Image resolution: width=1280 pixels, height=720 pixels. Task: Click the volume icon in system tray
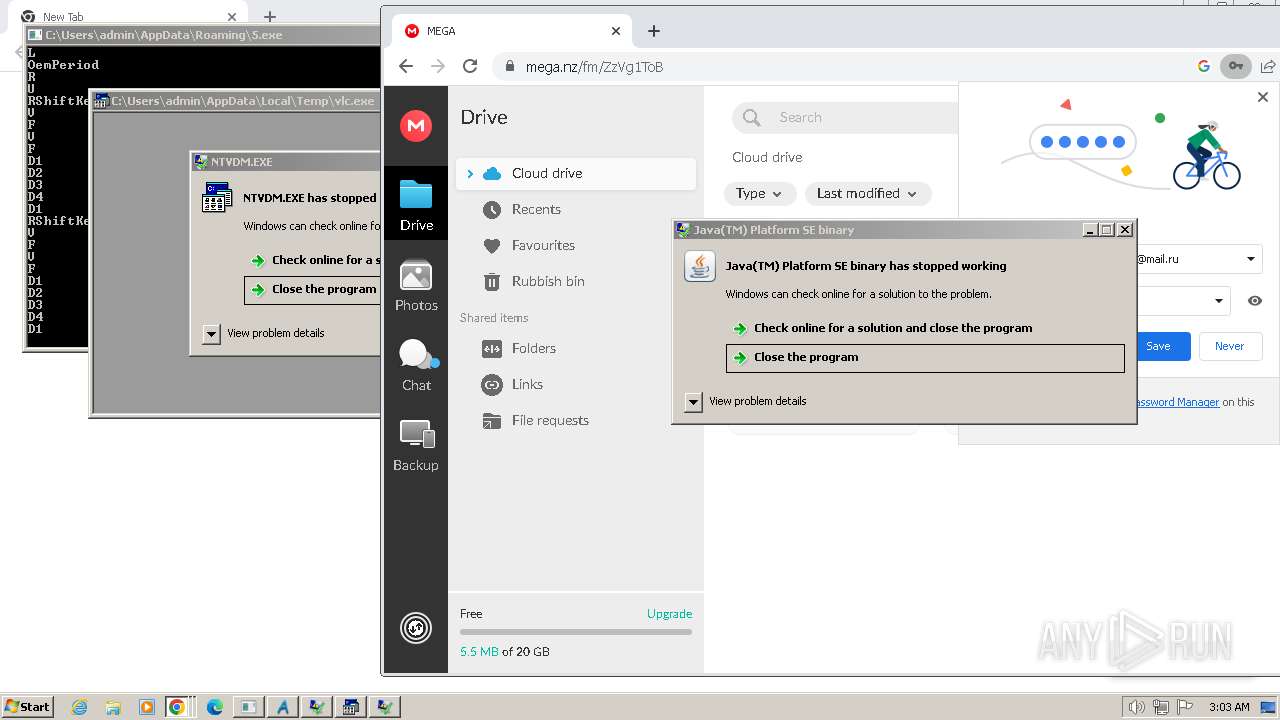click(1136, 707)
